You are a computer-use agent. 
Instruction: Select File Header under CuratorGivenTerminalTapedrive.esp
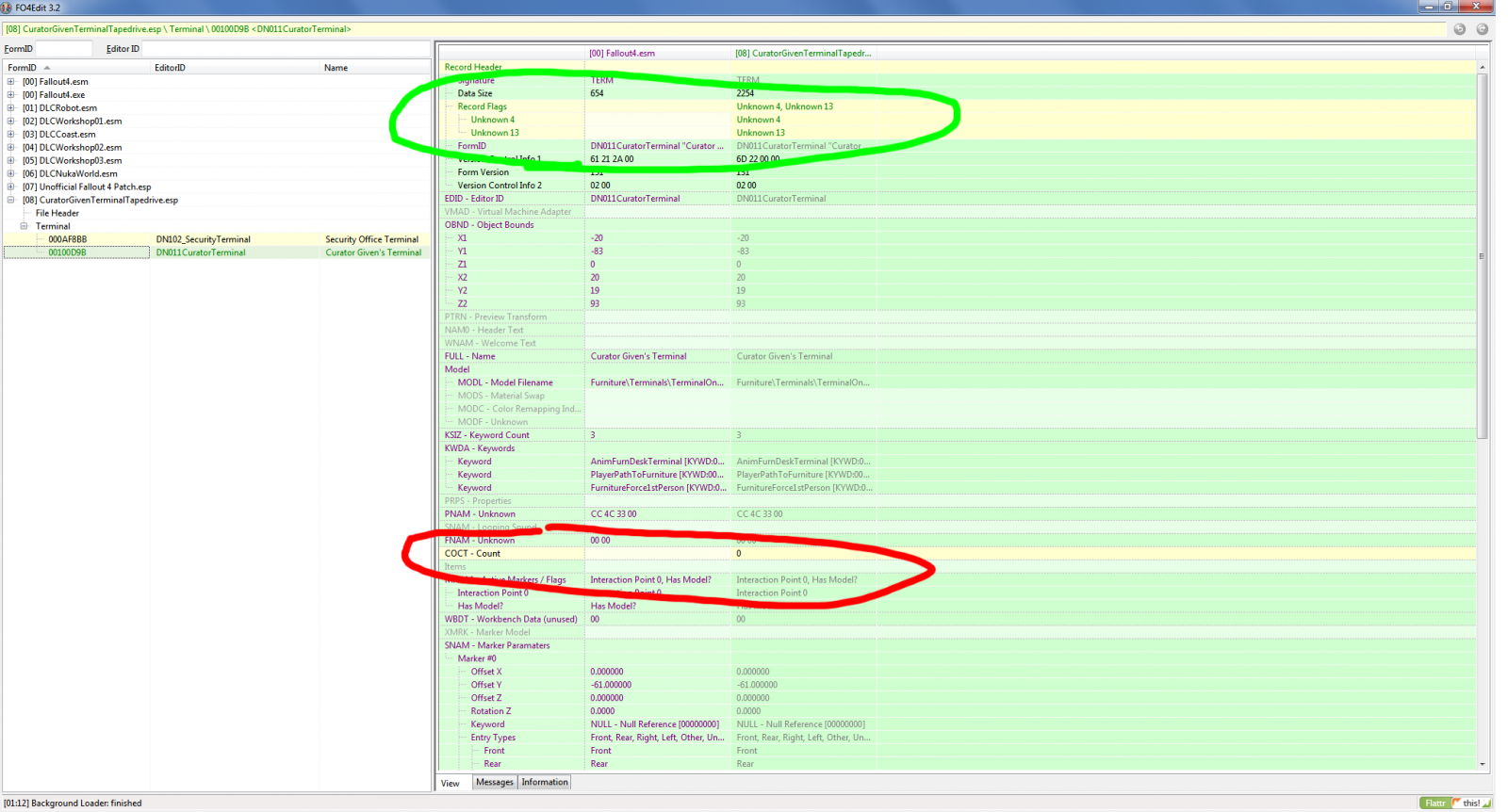(57, 214)
